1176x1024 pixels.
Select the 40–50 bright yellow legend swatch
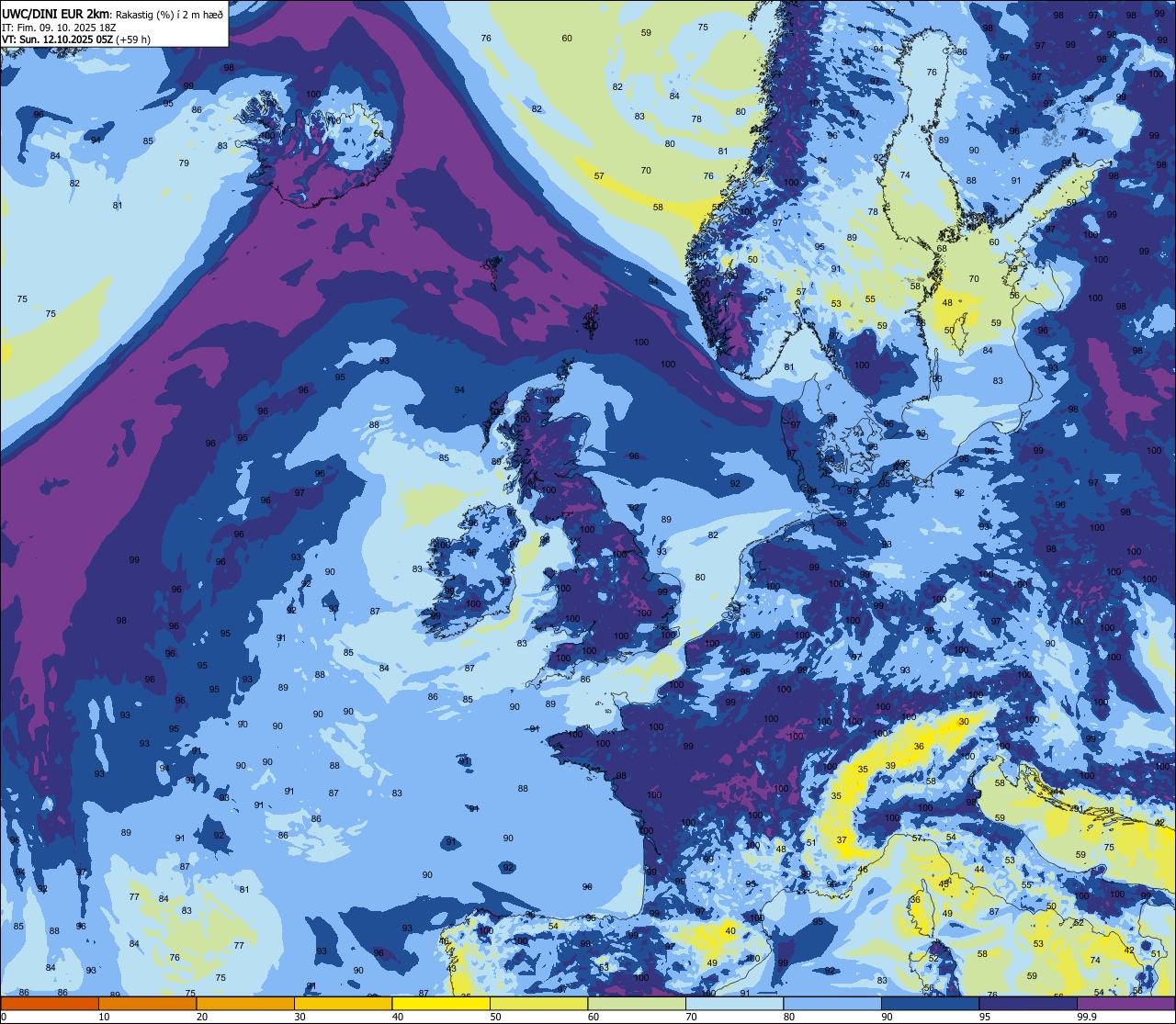point(441,1003)
